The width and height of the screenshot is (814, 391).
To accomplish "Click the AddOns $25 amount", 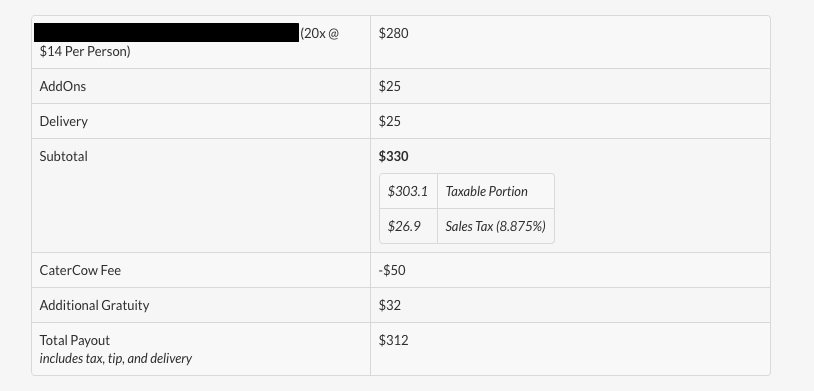I will point(390,86).
